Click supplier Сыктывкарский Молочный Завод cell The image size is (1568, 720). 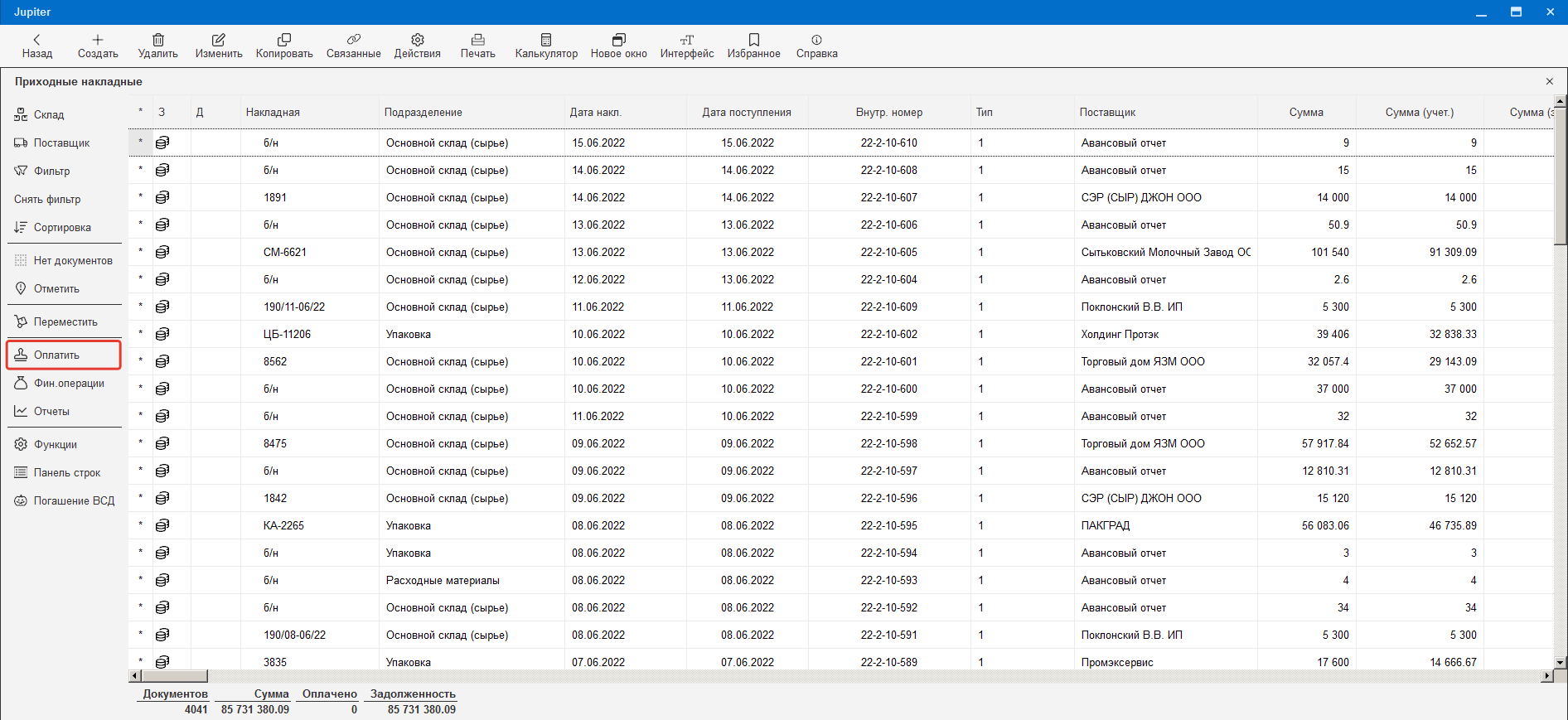click(x=1166, y=252)
